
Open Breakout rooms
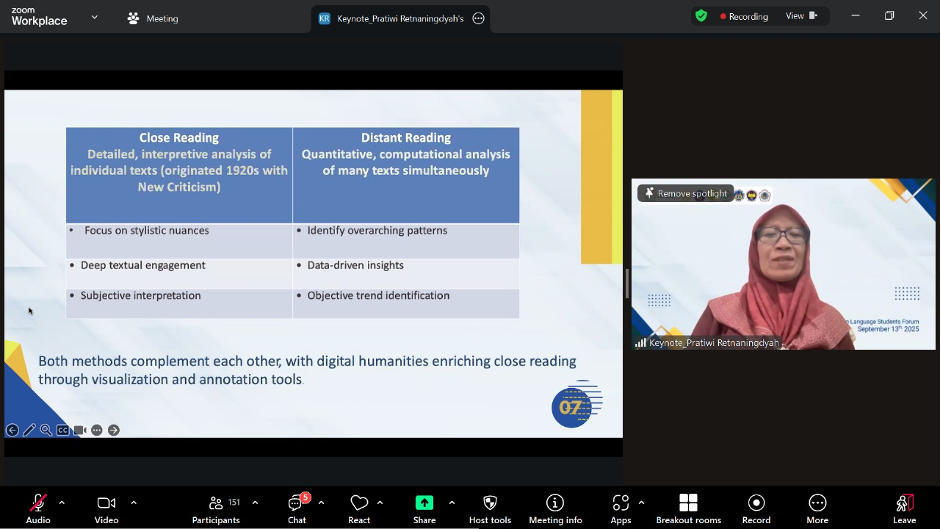coord(688,503)
